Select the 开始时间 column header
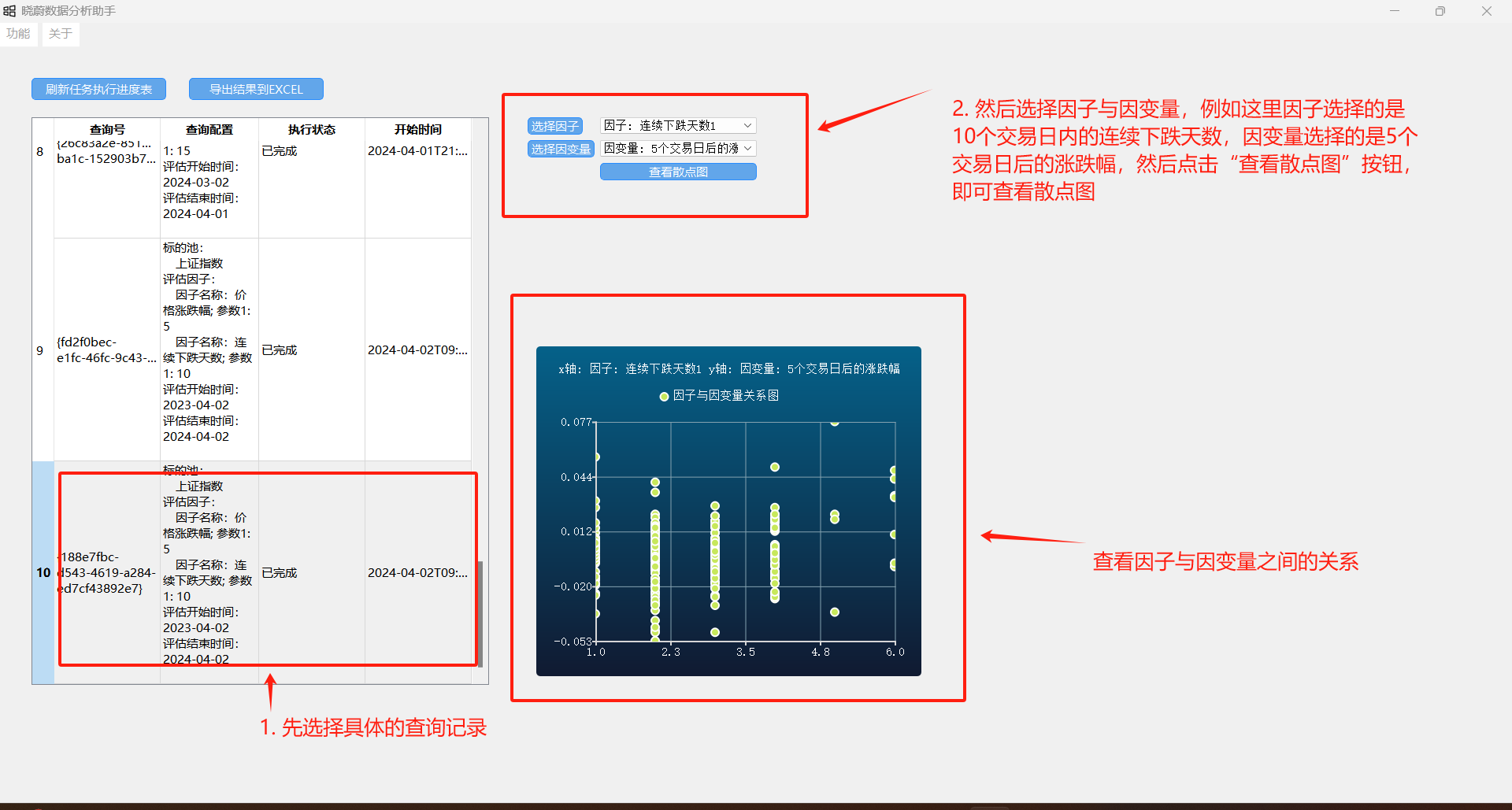 click(x=418, y=129)
